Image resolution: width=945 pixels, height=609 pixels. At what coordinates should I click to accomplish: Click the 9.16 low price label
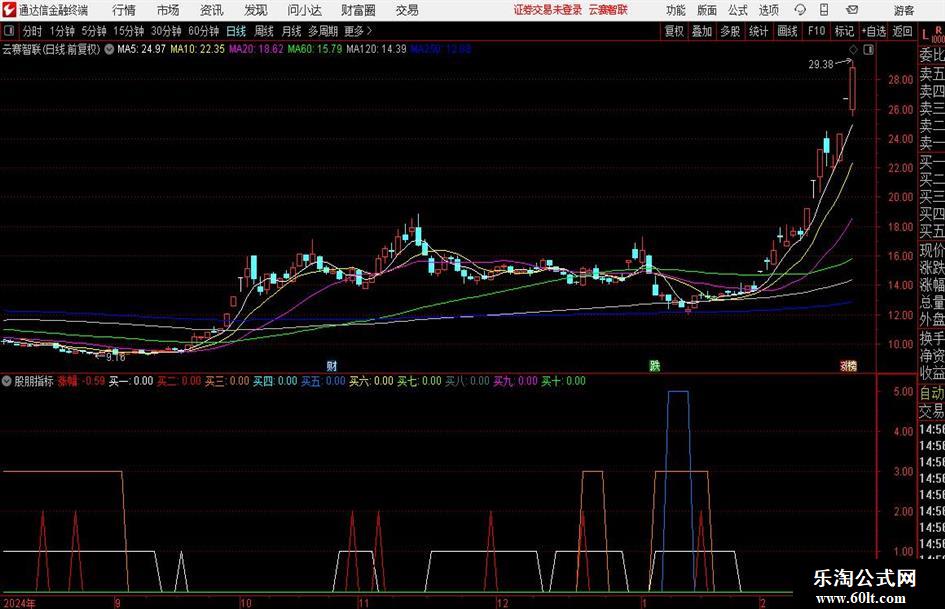click(115, 357)
